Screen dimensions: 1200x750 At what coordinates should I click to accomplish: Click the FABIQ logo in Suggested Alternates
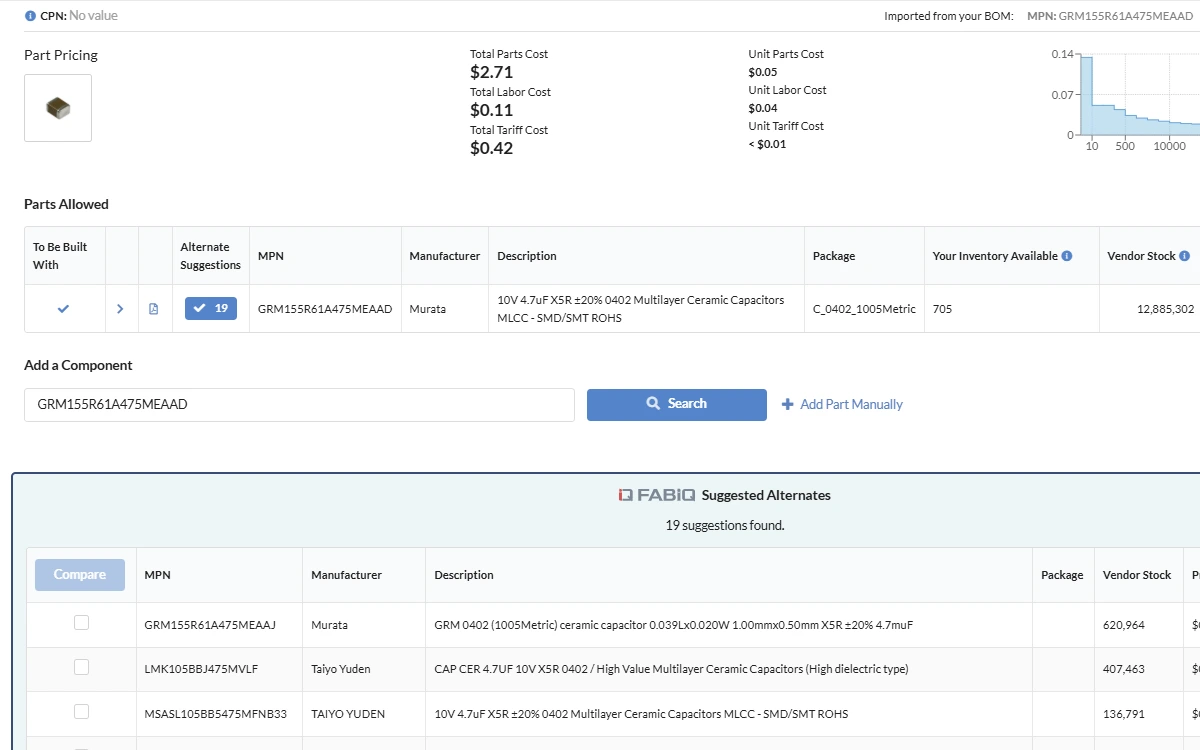tap(656, 495)
